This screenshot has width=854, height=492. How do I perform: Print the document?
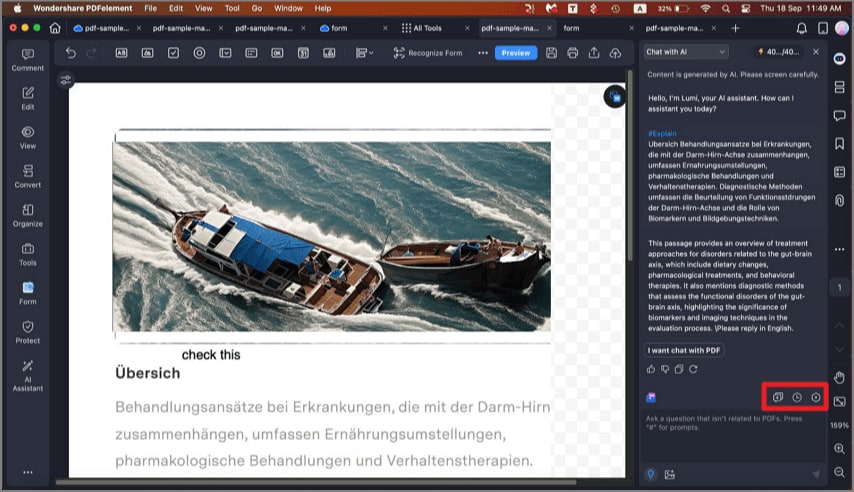point(572,53)
